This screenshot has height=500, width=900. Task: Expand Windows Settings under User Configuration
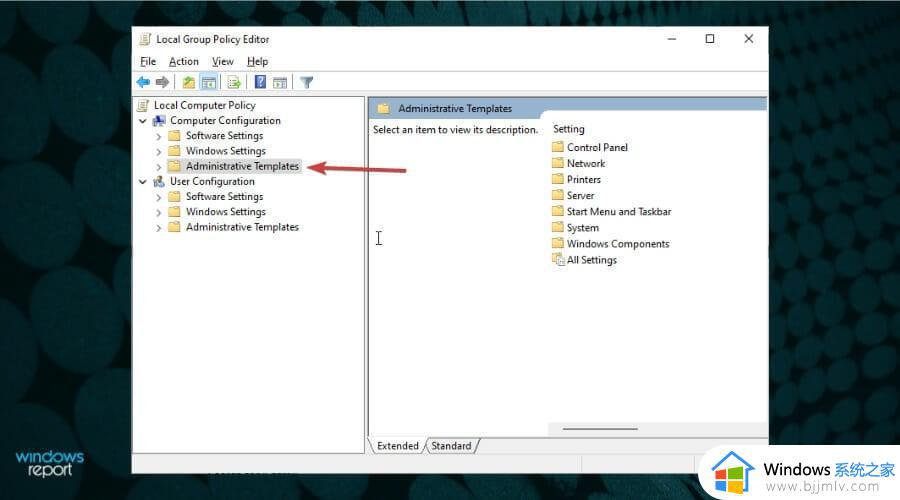tap(159, 212)
